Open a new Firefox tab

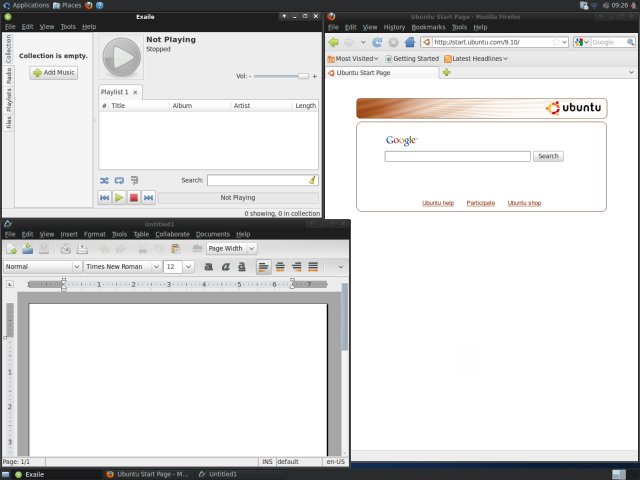[x=446, y=73]
